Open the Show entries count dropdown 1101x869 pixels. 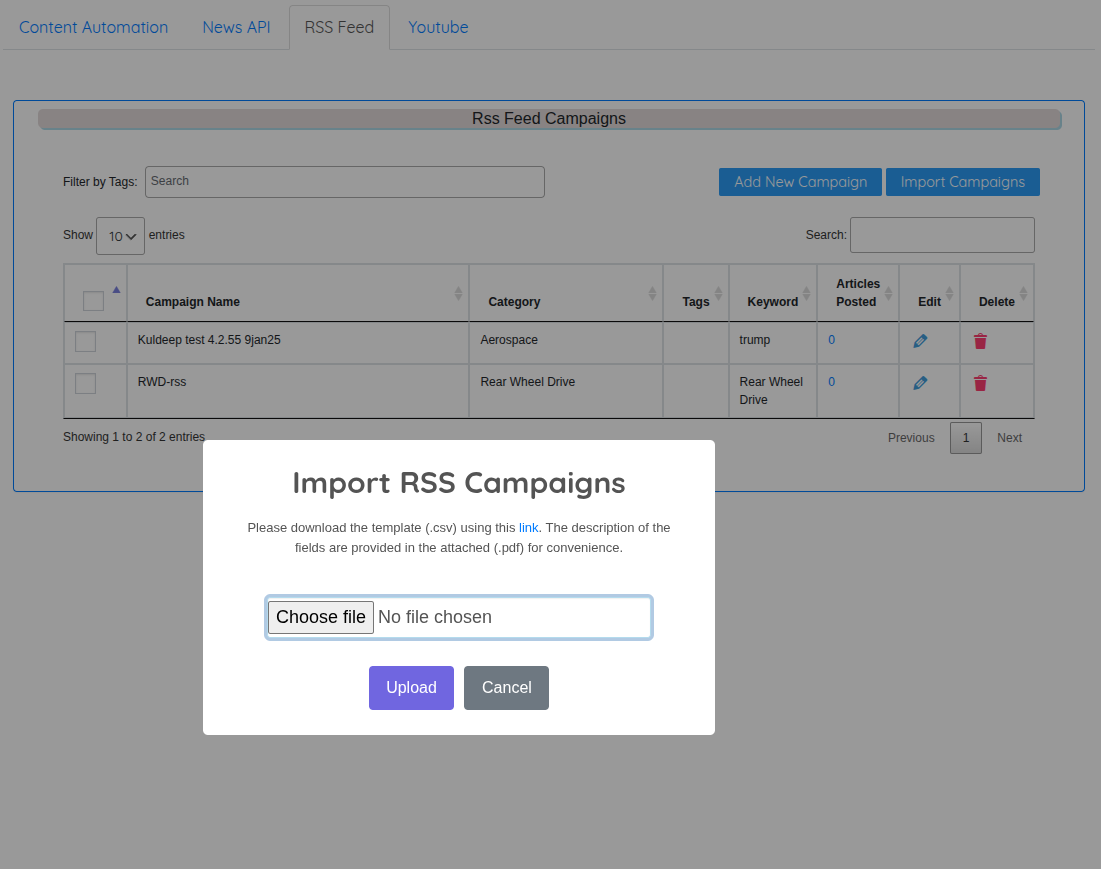point(120,236)
